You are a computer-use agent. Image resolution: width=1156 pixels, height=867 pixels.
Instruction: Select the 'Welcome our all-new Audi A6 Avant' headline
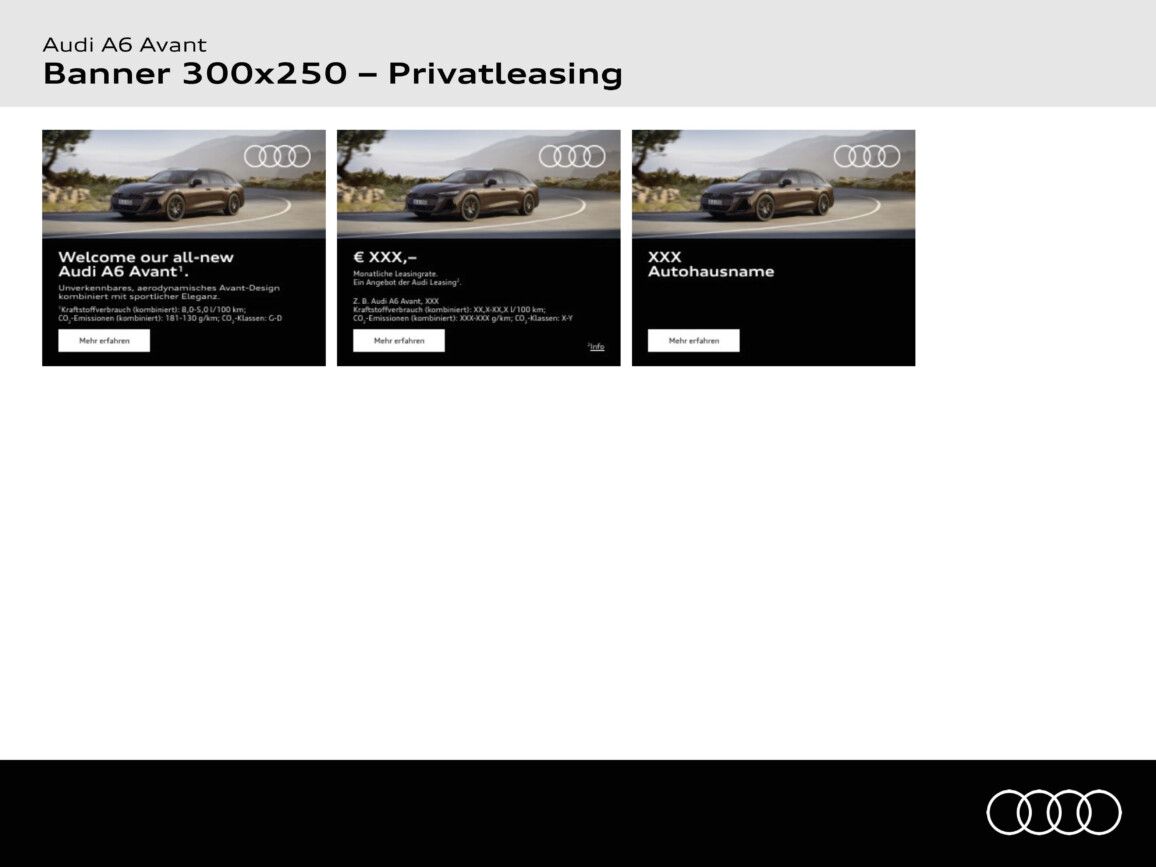click(x=145, y=264)
